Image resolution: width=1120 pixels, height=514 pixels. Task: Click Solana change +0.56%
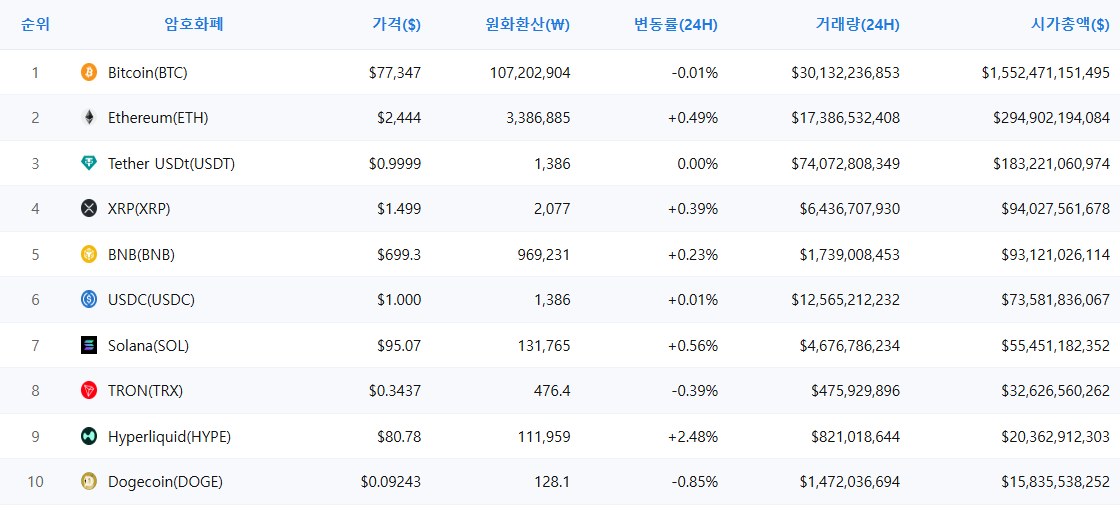click(x=693, y=346)
